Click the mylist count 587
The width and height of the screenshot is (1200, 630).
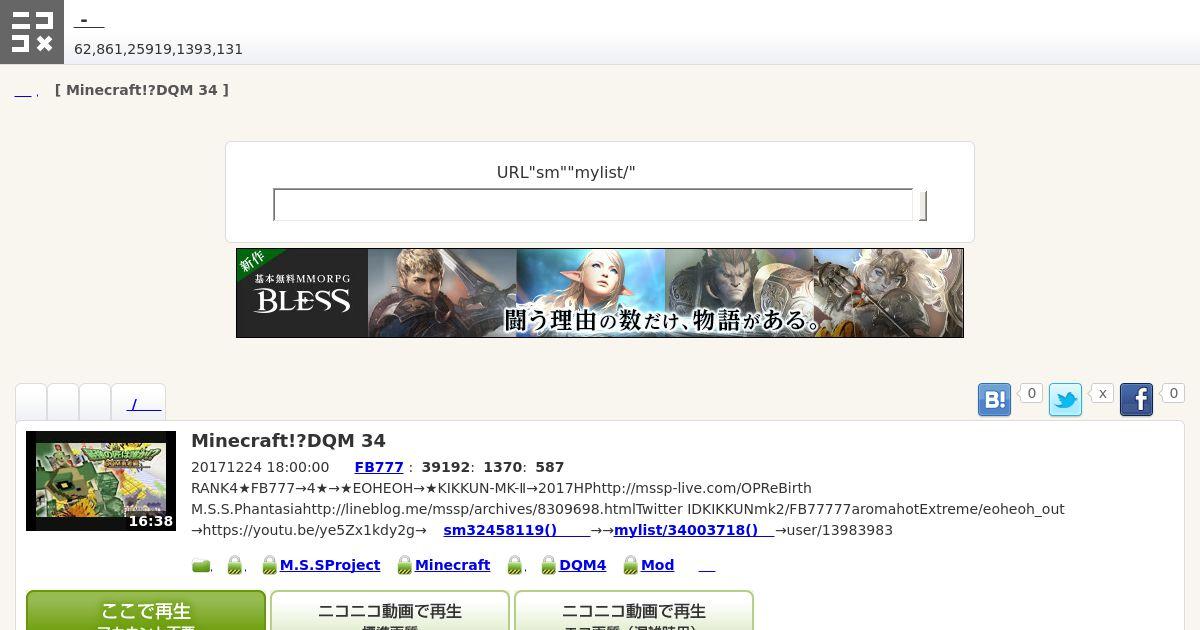(x=550, y=467)
